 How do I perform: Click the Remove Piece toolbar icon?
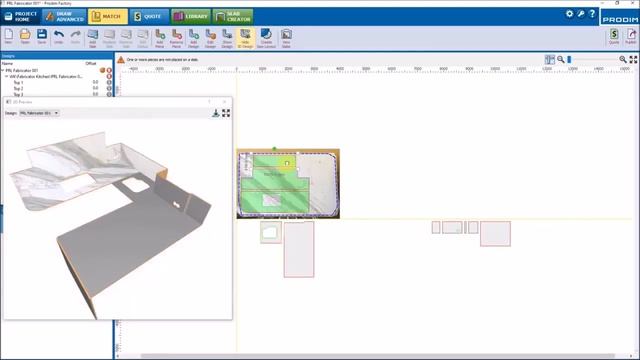coord(177,38)
